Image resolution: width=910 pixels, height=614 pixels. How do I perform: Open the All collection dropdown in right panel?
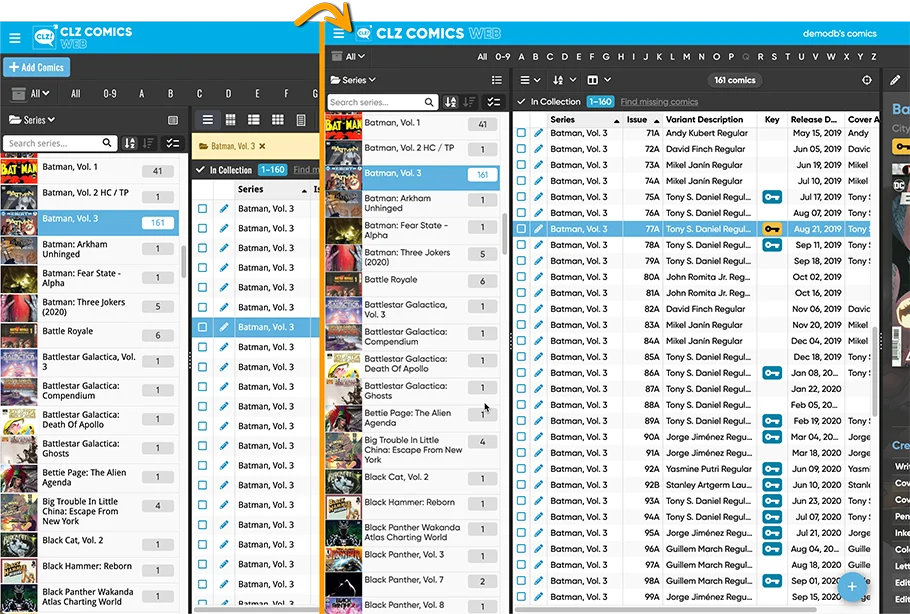[x=348, y=56]
